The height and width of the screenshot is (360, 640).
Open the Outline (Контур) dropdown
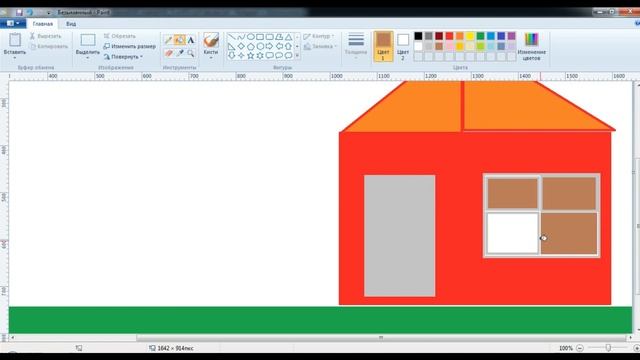319,36
